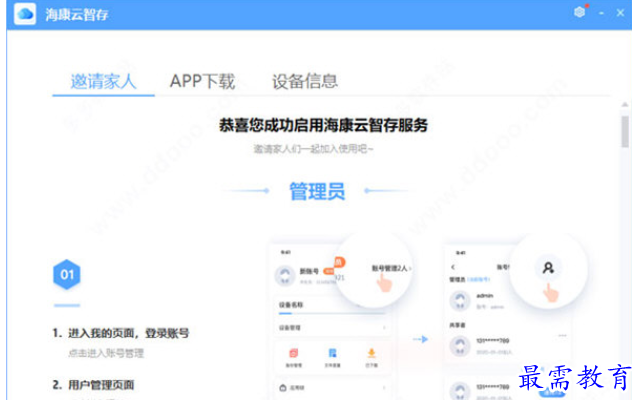Click the vertical scrollbar thumb

[x=625, y=131]
